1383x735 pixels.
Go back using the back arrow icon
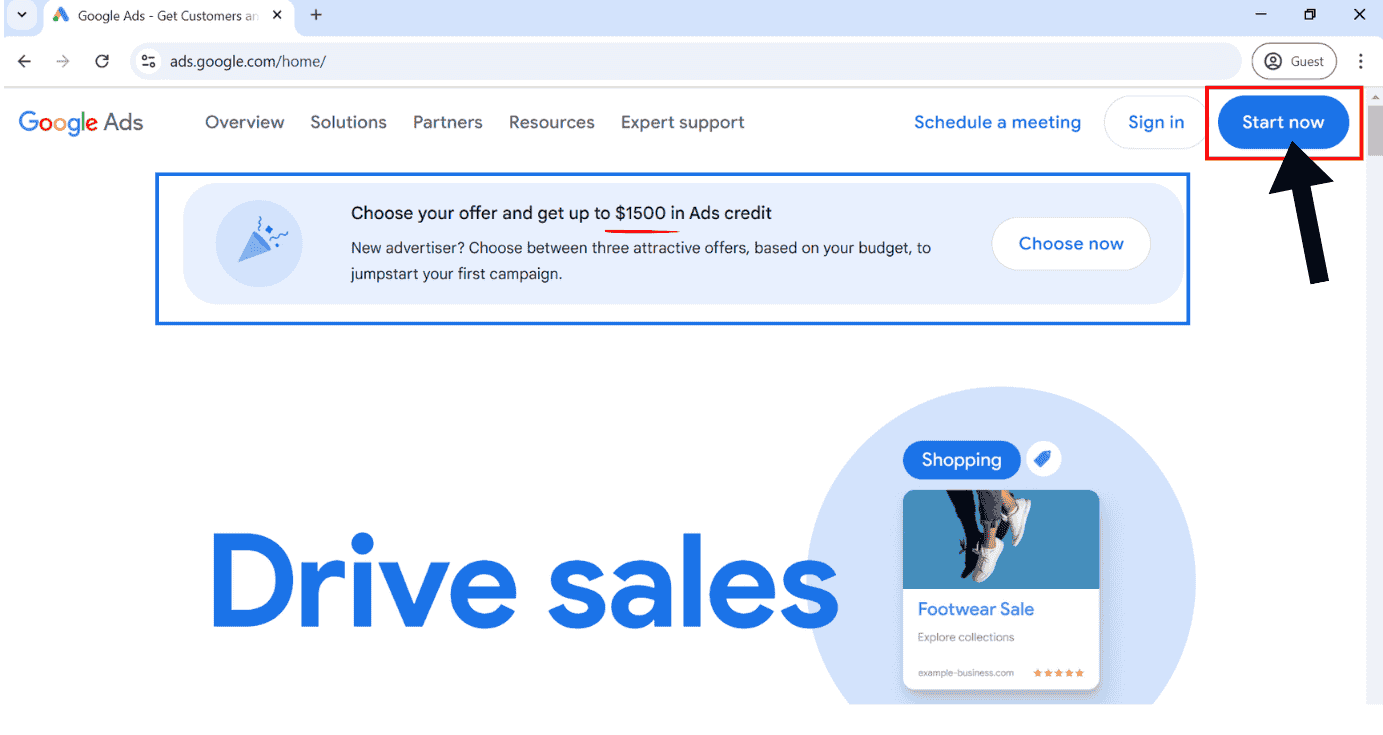coord(24,61)
